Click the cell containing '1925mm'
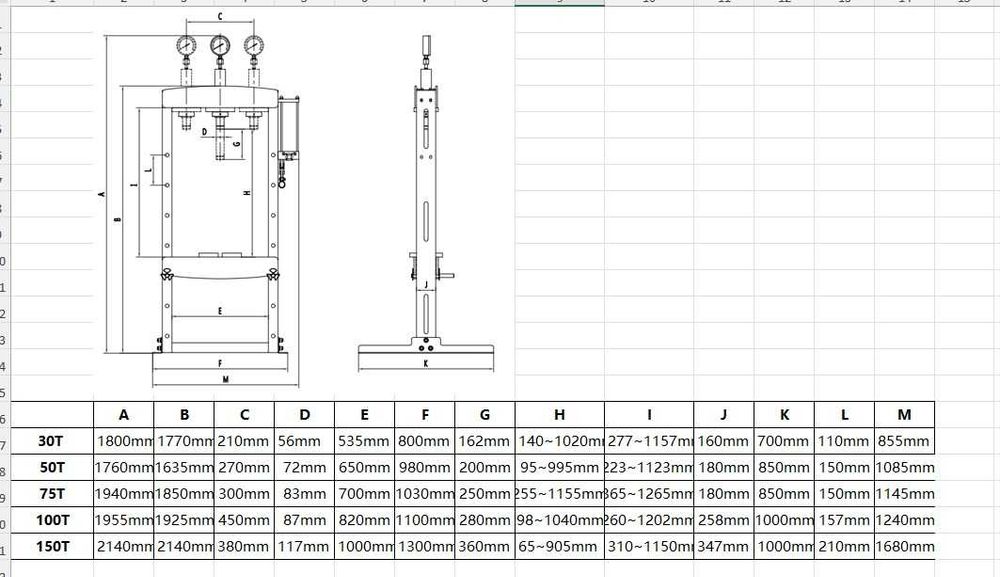1000x577 pixels. tap(184, 520)
